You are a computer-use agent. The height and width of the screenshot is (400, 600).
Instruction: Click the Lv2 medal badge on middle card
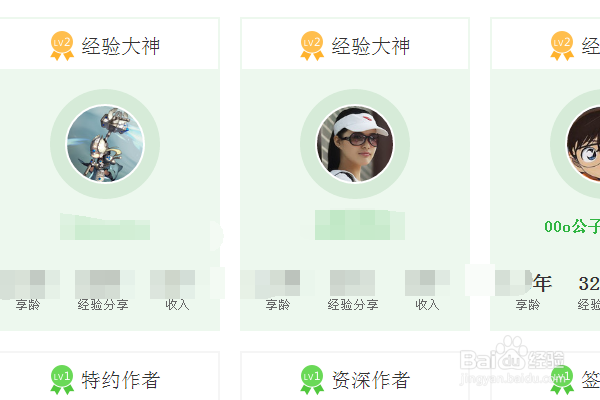[312, 46]
